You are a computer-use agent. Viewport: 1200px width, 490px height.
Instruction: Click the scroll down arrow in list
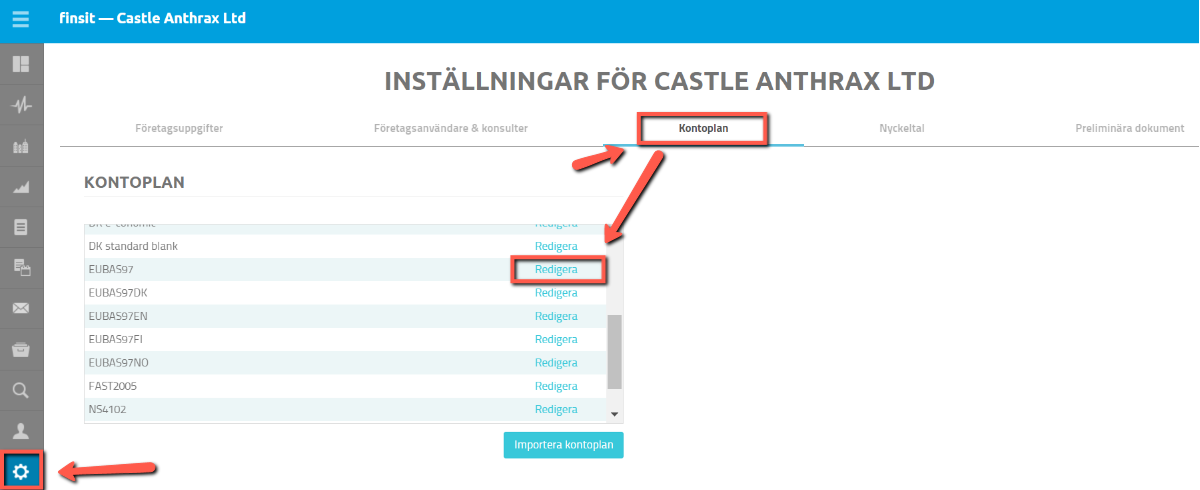(615, 414)
